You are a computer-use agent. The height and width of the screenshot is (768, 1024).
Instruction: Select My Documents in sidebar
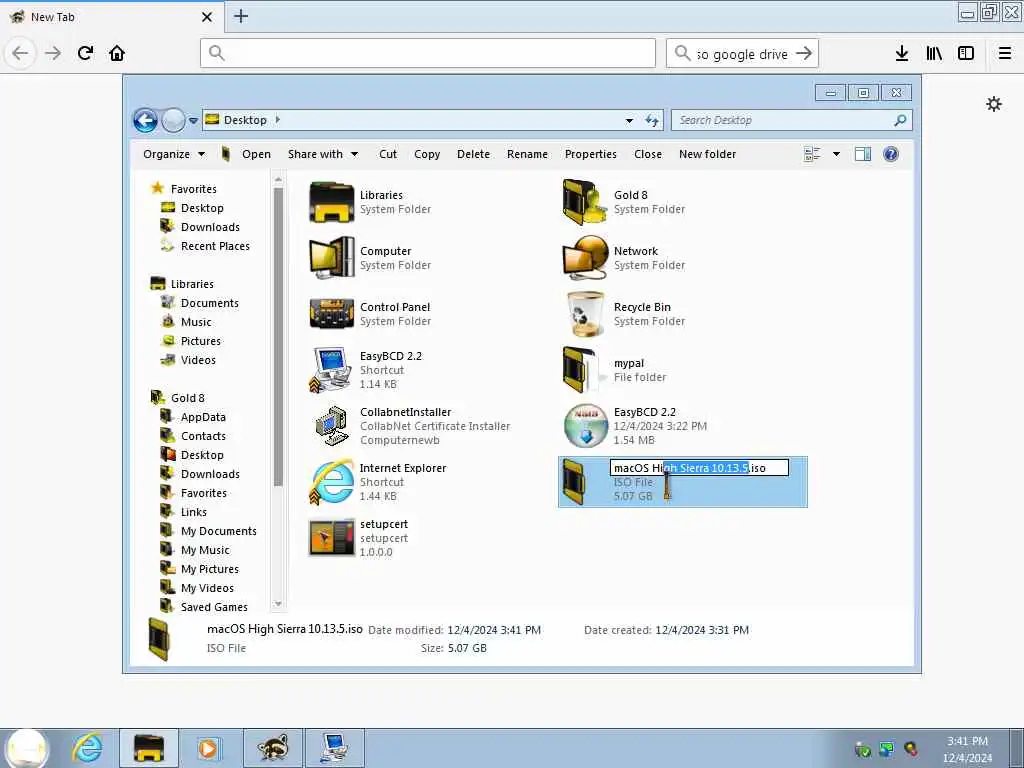point(219,531)
